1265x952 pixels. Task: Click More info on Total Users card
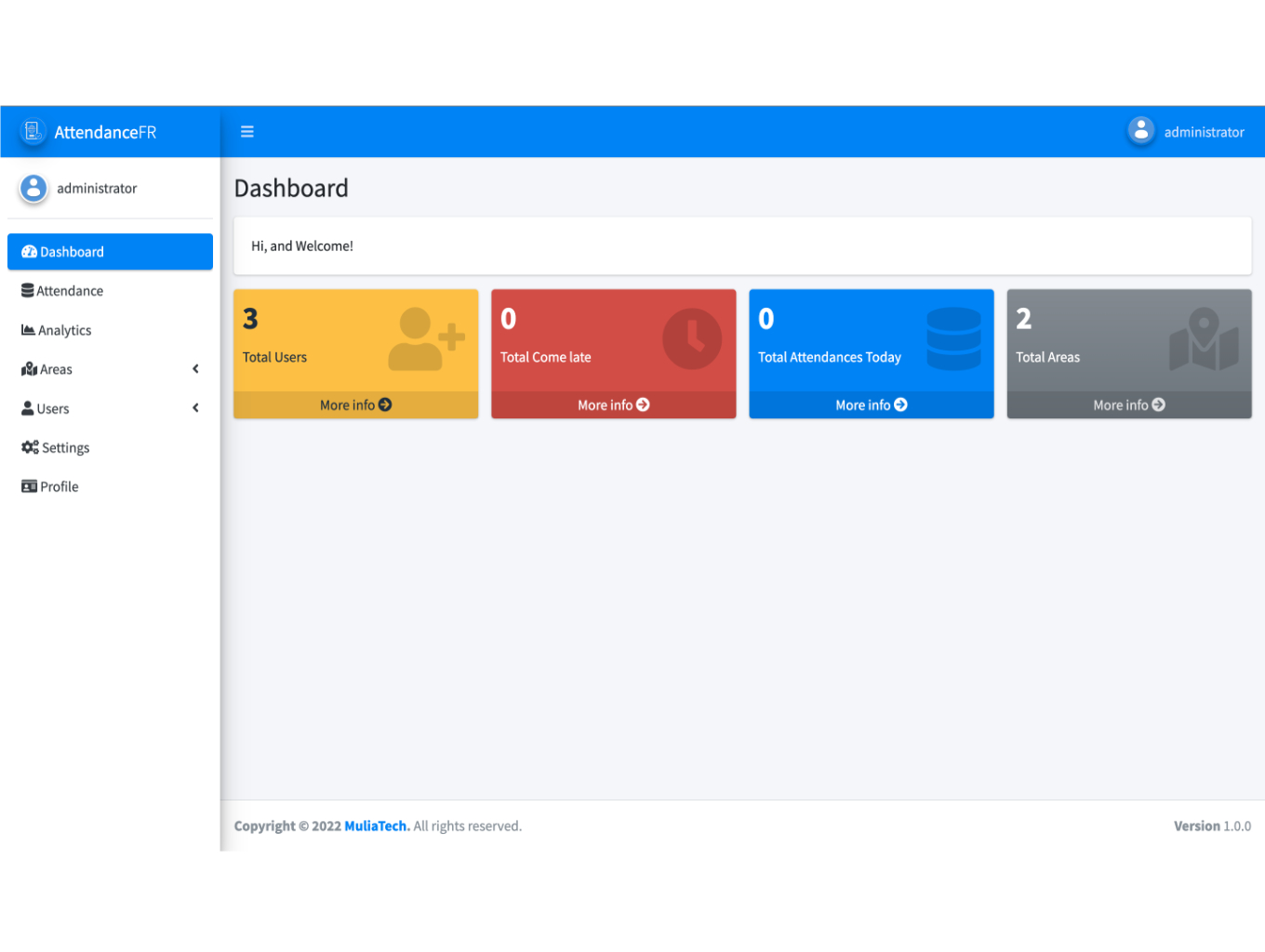click(355, 405)
